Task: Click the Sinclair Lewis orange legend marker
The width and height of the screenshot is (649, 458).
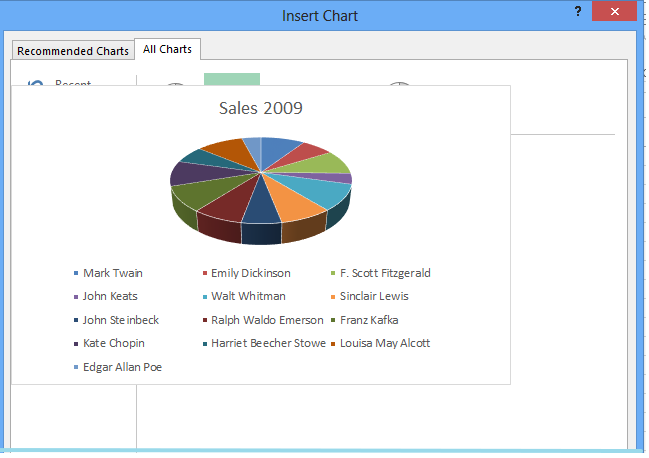Action: tap(333, 297)
